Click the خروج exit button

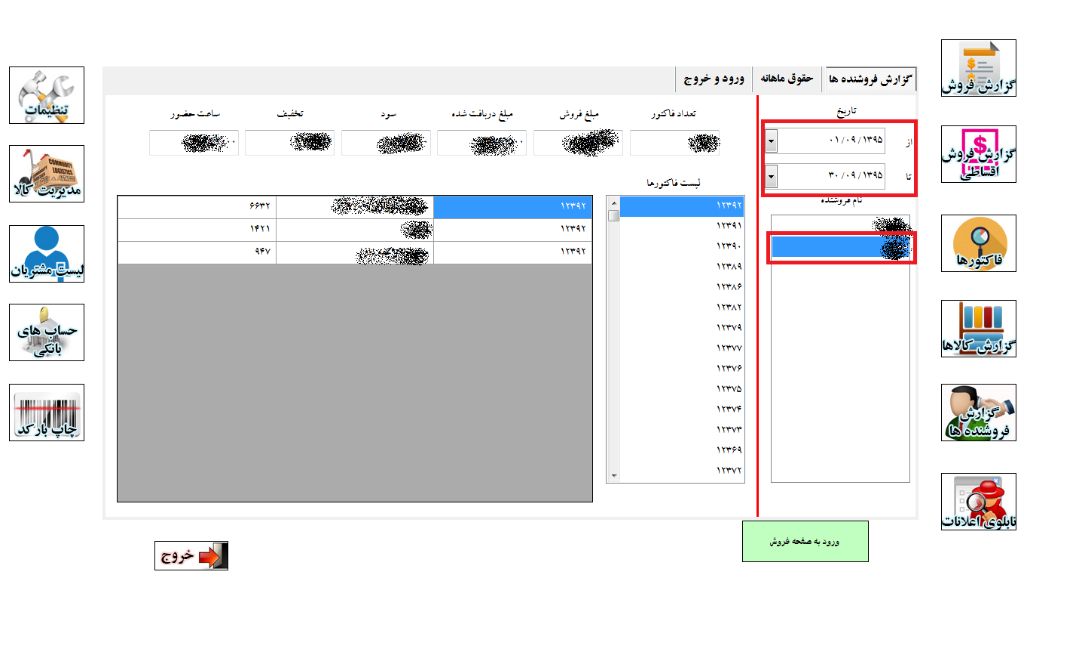coord(191,556)
